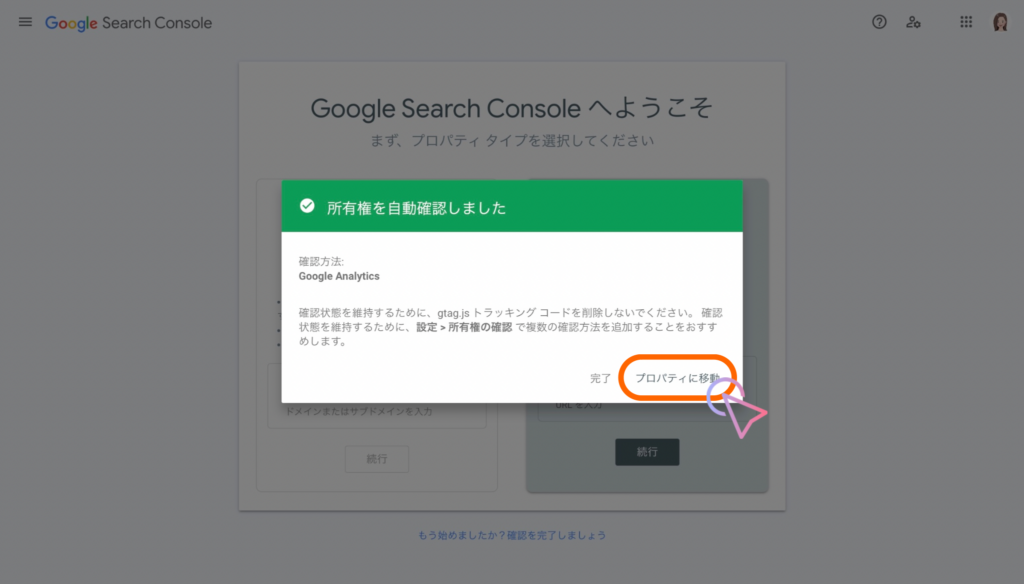Image resolution: width=1024 pixels, height=584 pixels.
Task: Click the Google Search Console logo
Action: click(x=128, y=23)
